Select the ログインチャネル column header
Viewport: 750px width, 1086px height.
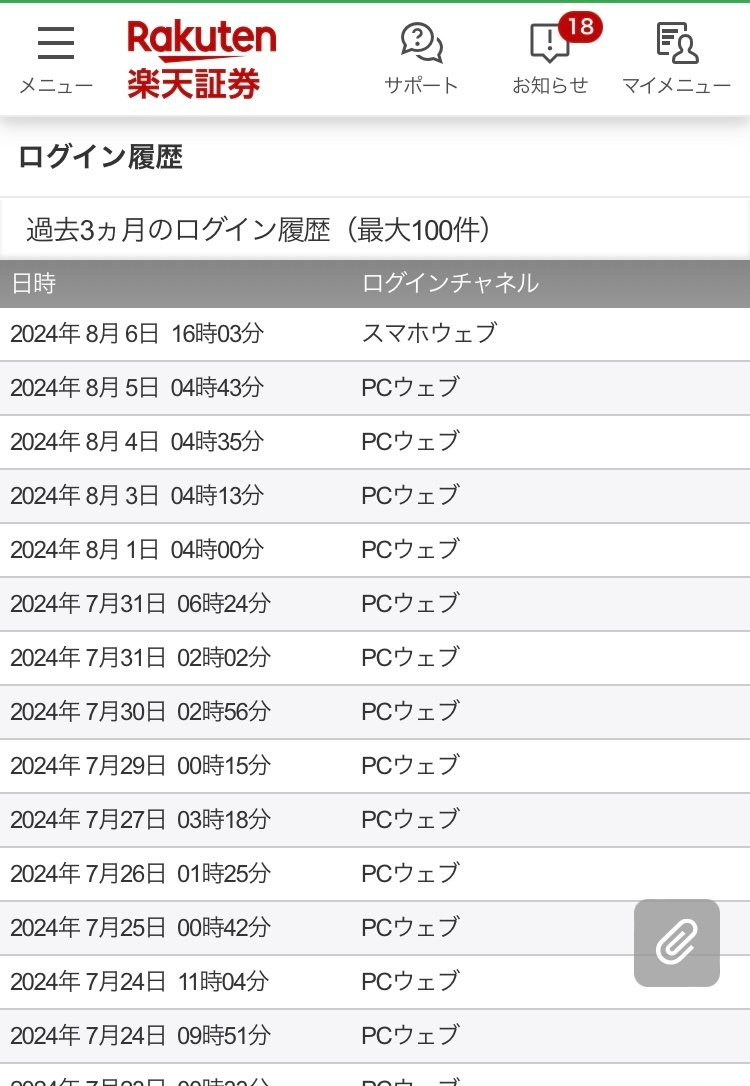pyautogui.click(x=450, y=283)
